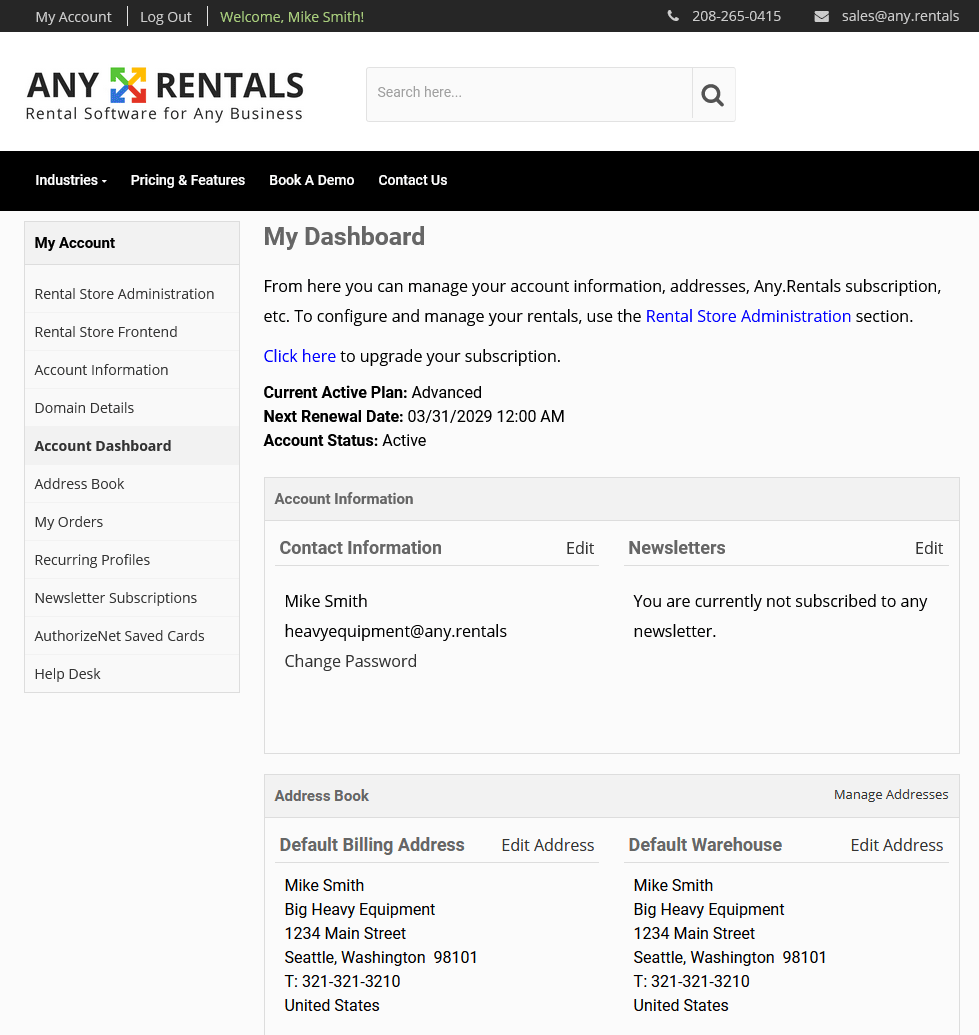This screenshot has height=1035, width=979.
Task: Open Pricing & Features menu item
Action: 187,180
